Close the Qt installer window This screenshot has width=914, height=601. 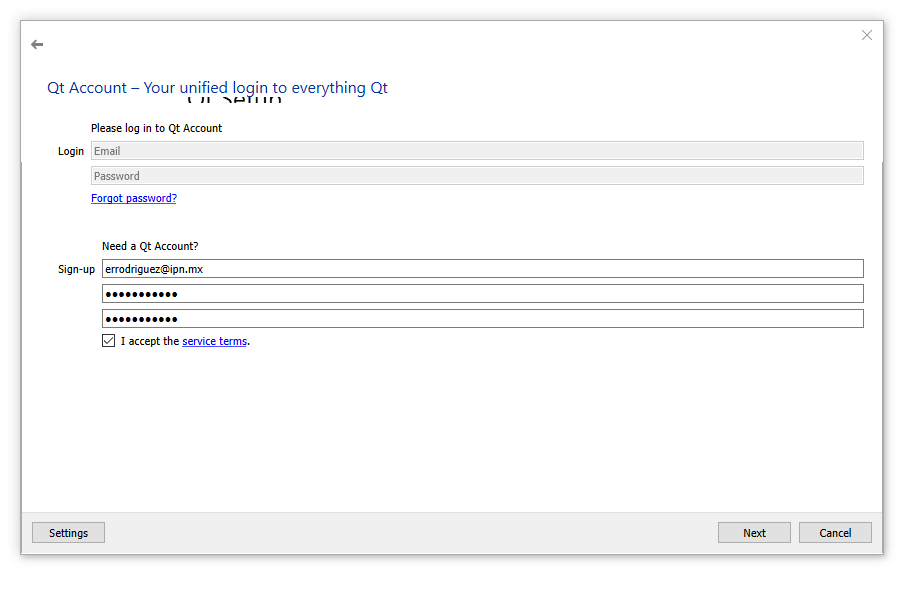[866, 35]
